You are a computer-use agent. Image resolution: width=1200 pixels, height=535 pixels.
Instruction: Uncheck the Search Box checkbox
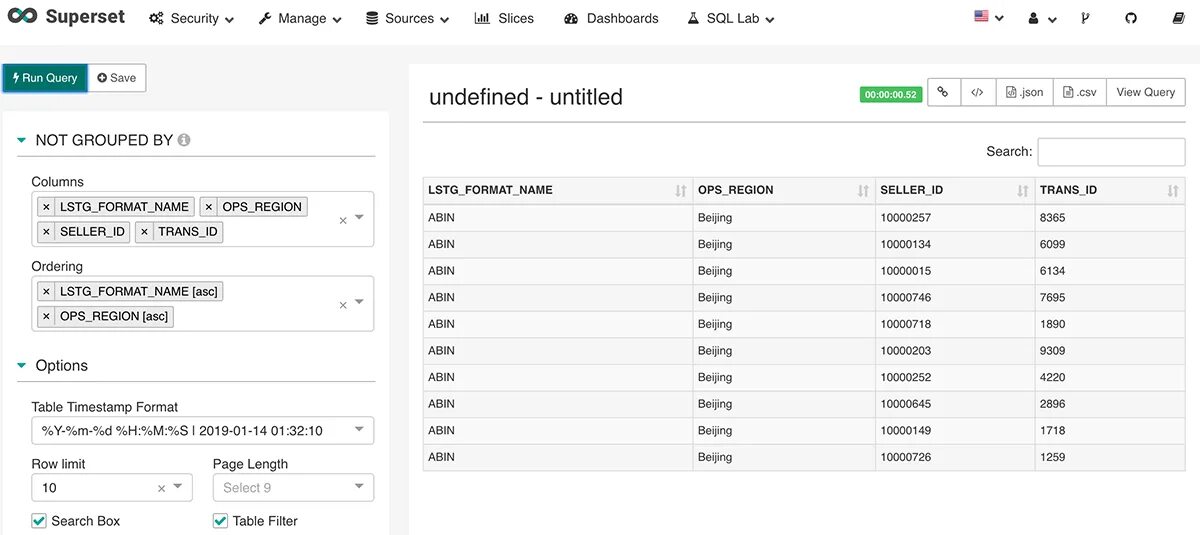point(39,521)
